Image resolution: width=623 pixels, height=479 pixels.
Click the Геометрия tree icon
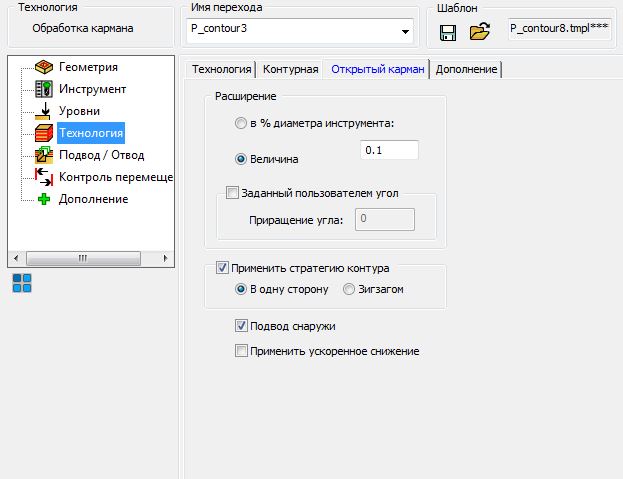pos(44,67)
